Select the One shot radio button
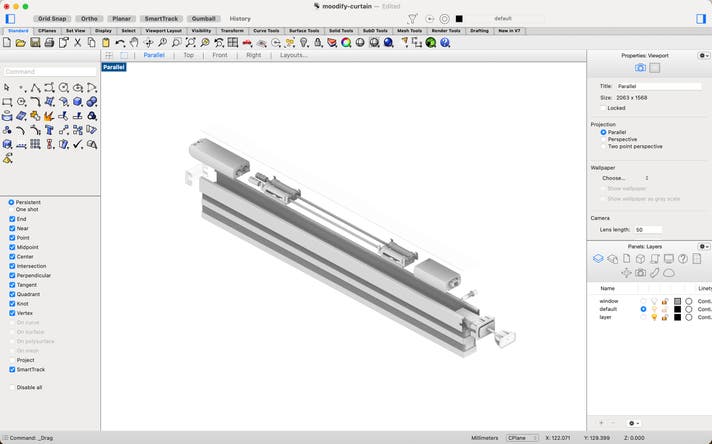The width and height of the screenshot is (712, 444). pyautogui.click(x=11, y=209)
